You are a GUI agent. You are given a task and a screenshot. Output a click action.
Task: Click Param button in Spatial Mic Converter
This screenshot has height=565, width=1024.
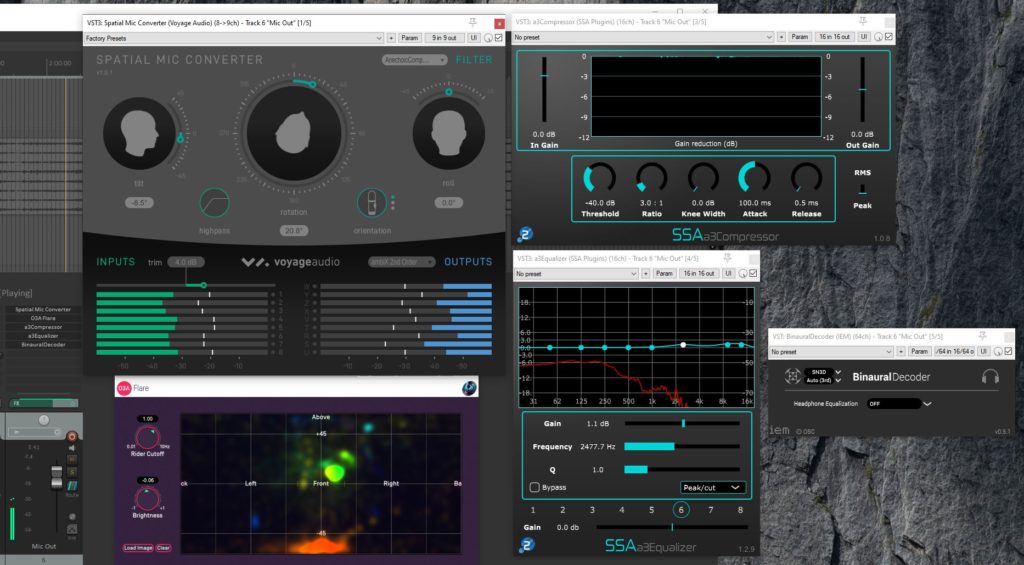click(409, 38)
